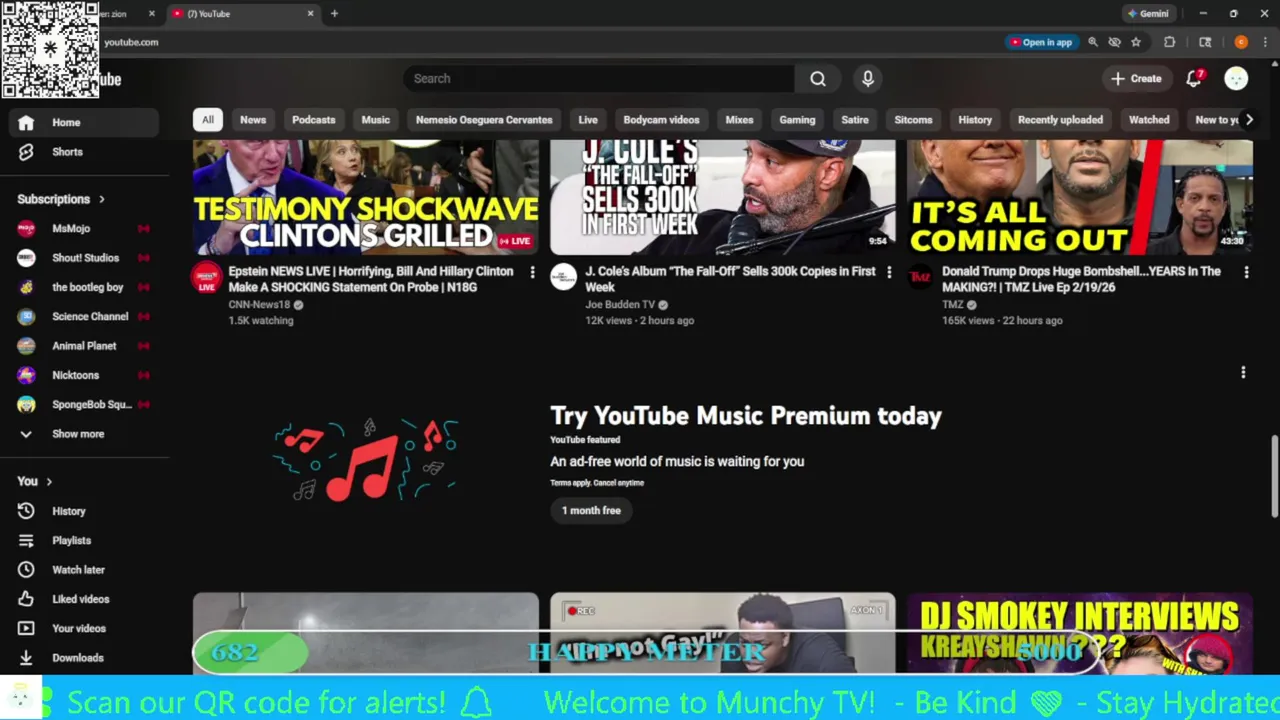The image size is (1280, 720).
Task: Bookmark this page with star icon
Action: [x=1136, y=42]
